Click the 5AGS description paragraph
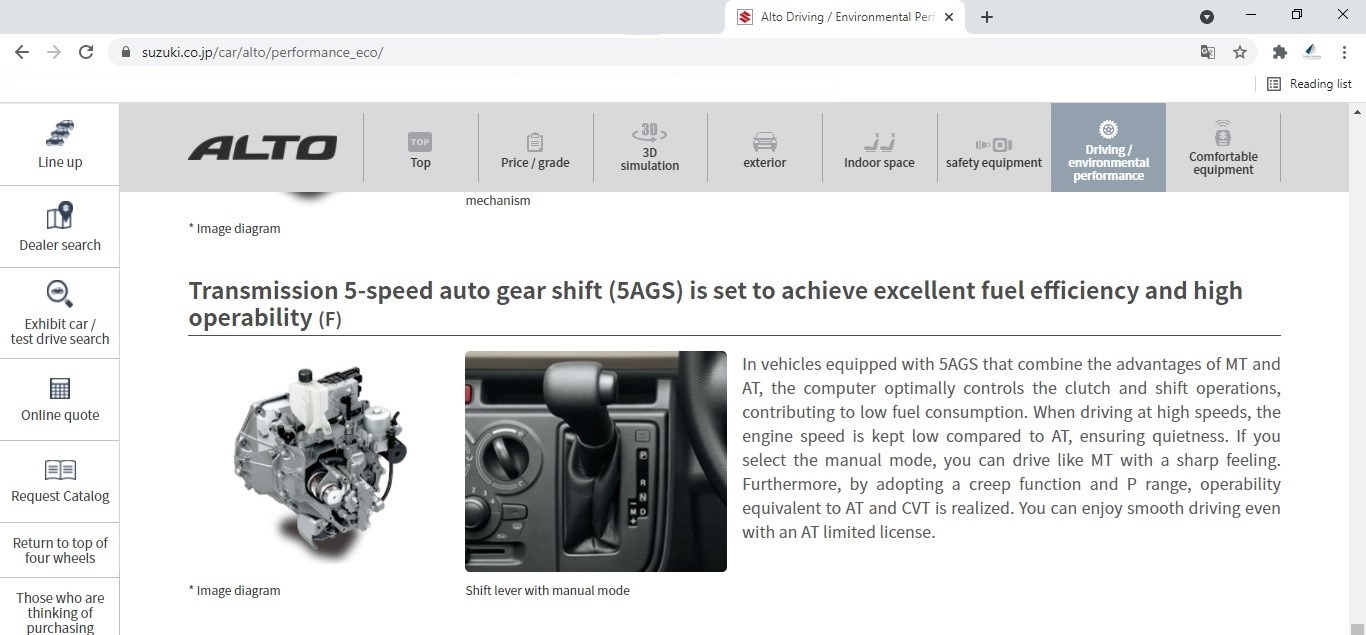The height and width of the screenshot is (635, 1366). 1011,448
